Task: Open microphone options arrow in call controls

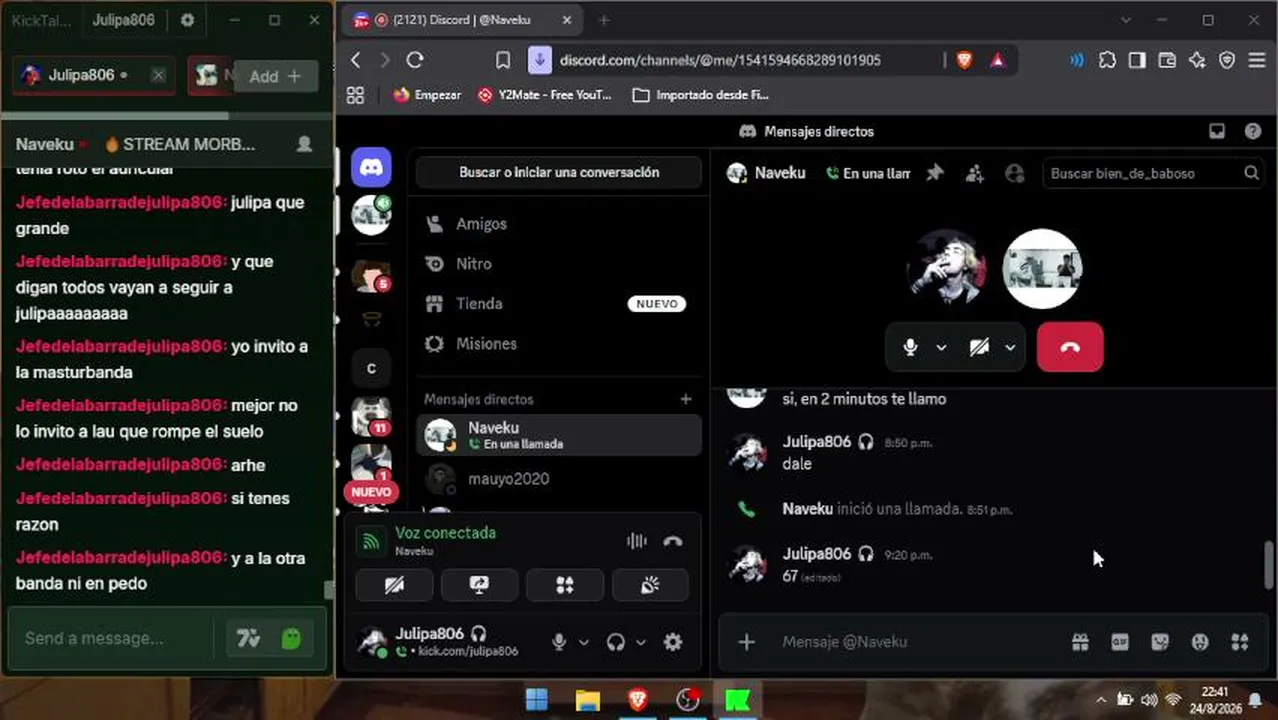Action: 941,347
